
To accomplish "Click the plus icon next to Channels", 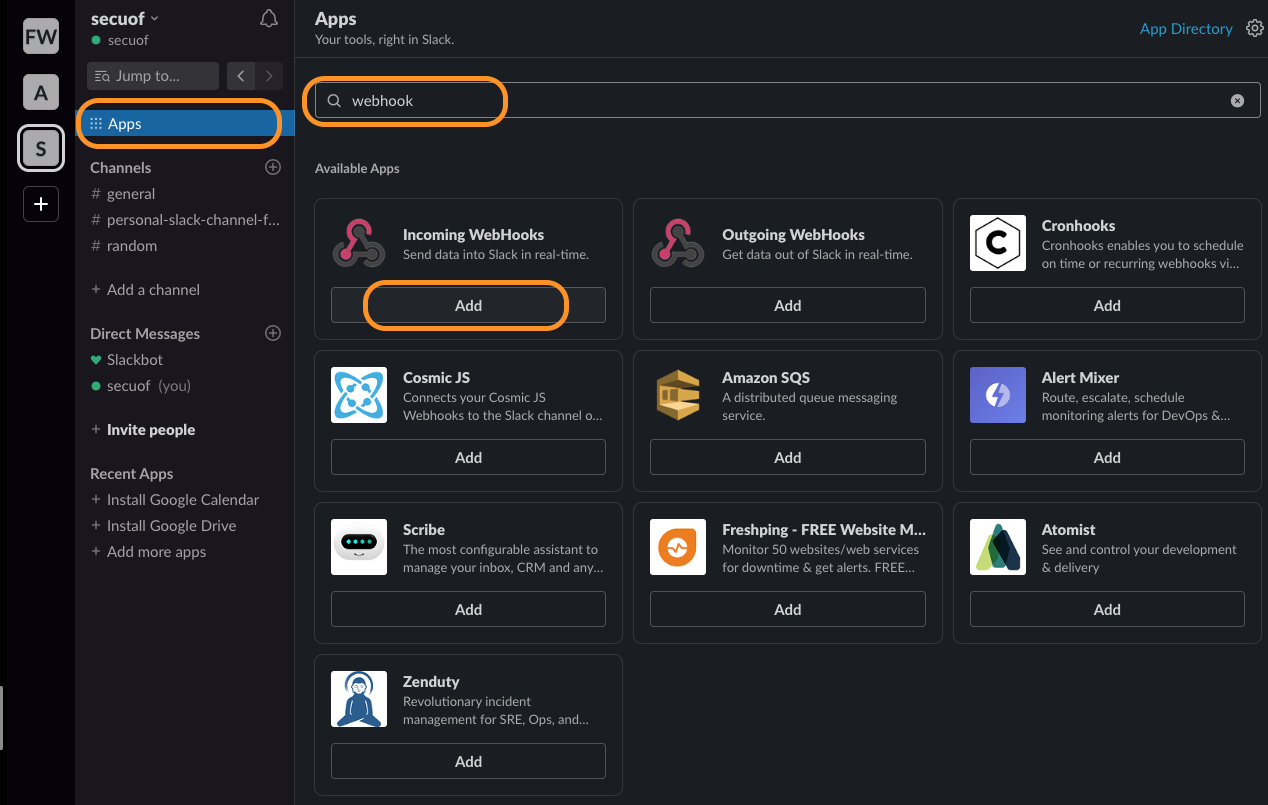I will [x=273, y=167].
